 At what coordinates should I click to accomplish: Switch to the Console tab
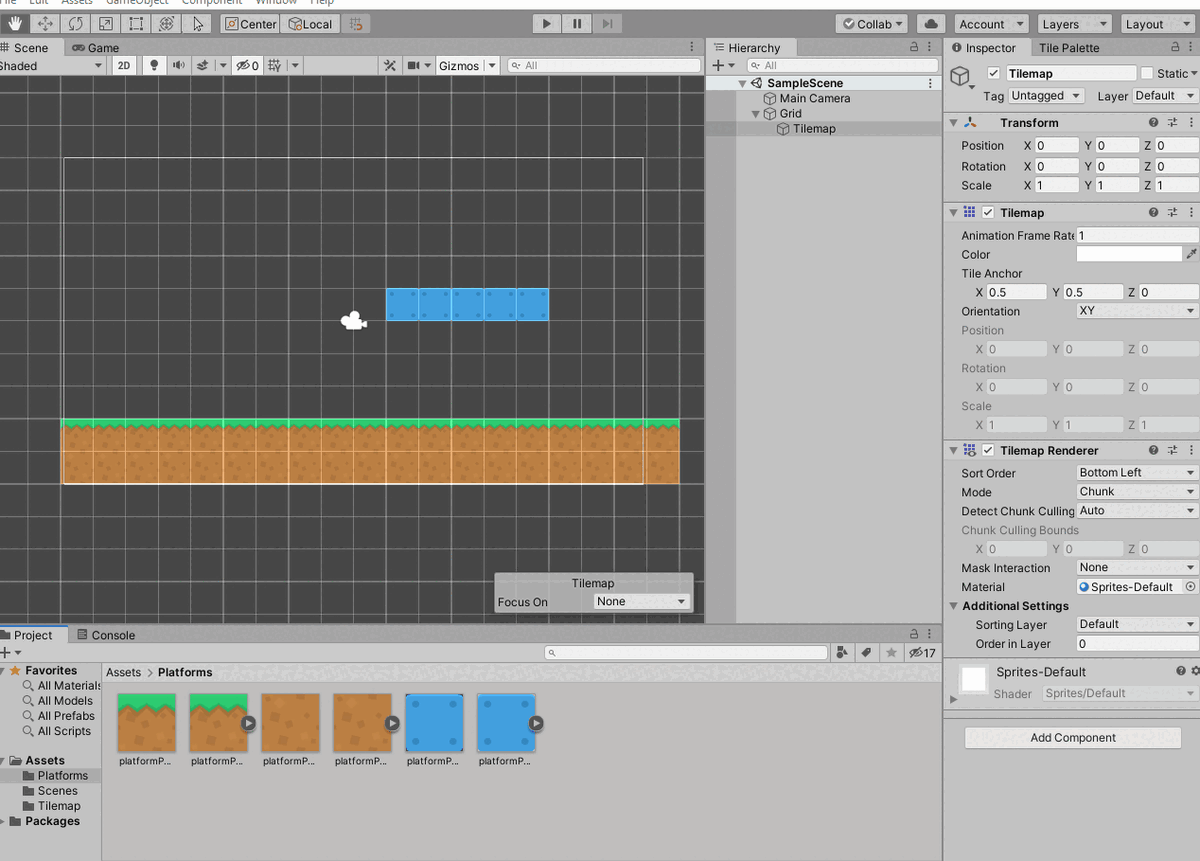(105, 635)
